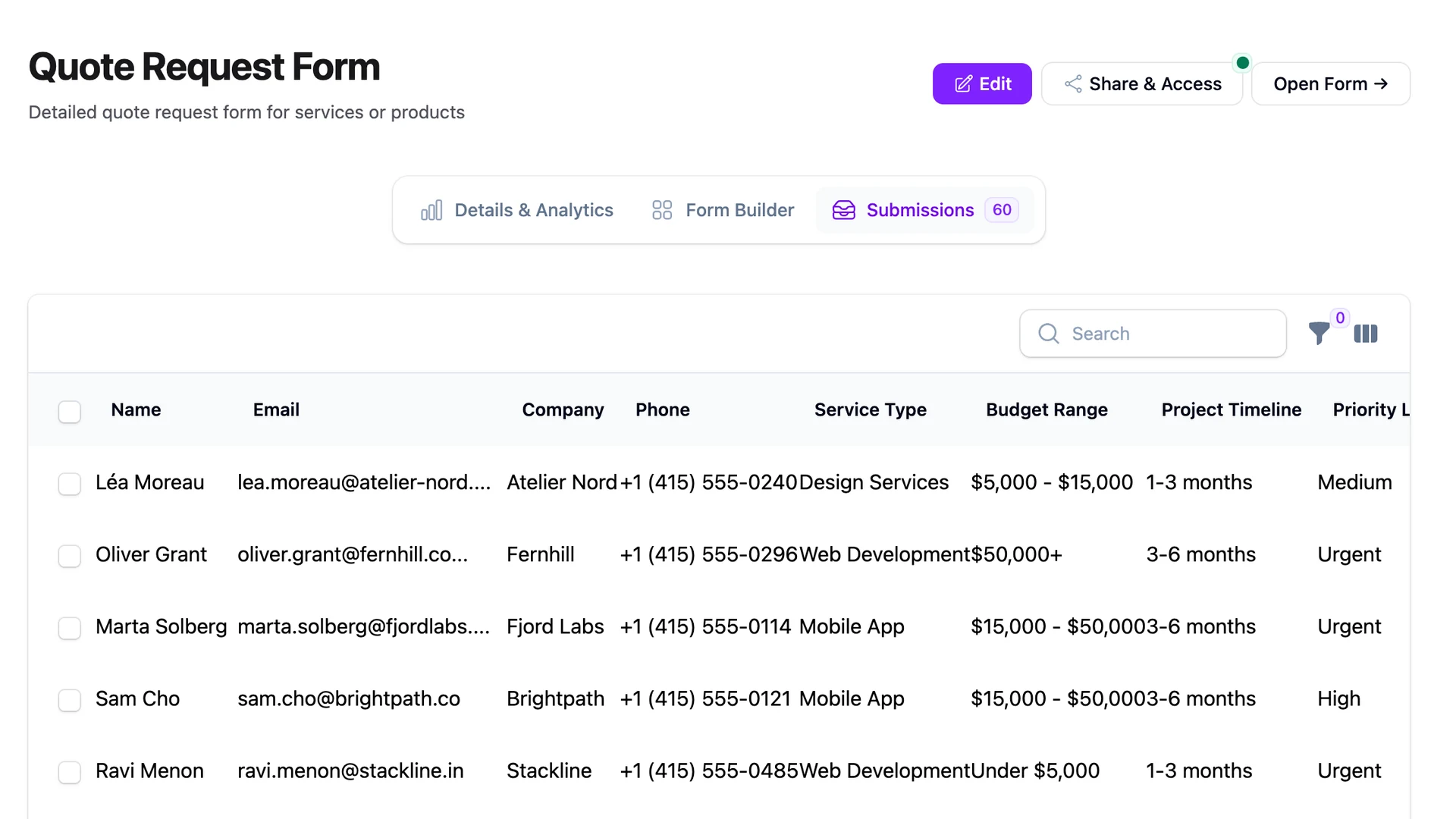The width and height of the screenshot is (1456, 819).
Task: Select the Submissions tab
Action: pyautogui.click(x=925, y=210)
